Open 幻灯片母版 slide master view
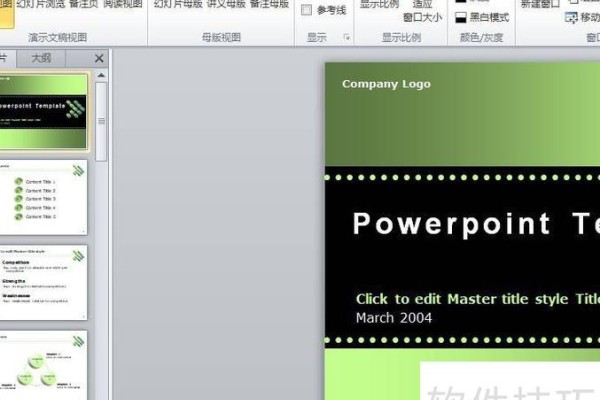The height and width of the screenshot is (400, 600). point(178,4)
